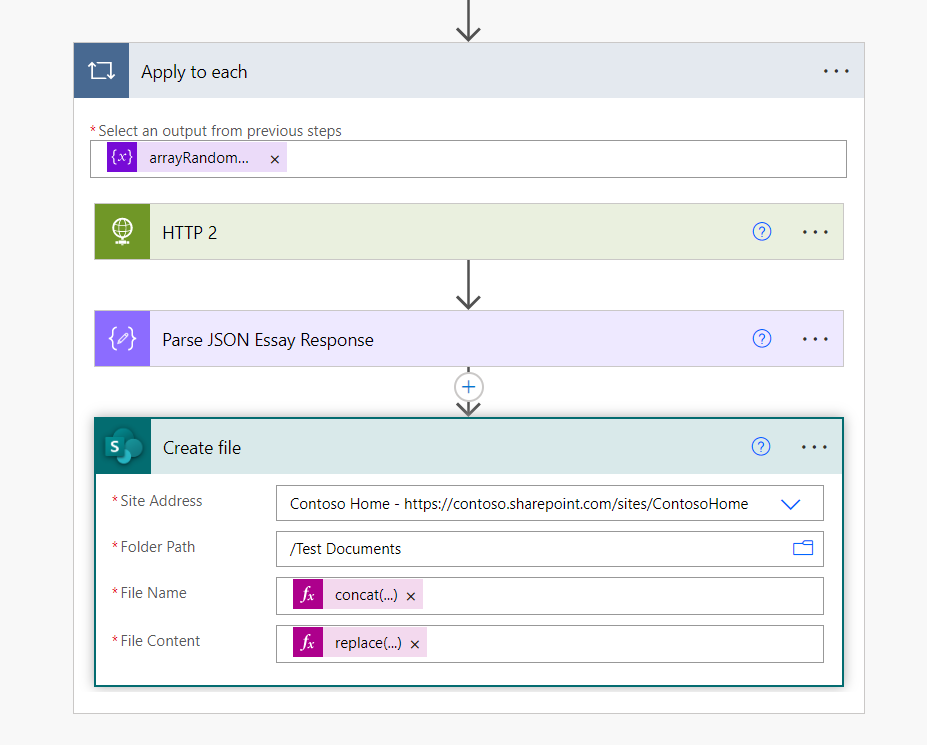
Task: Click the HTTP 2 globe icon
Action: (122, 232)
